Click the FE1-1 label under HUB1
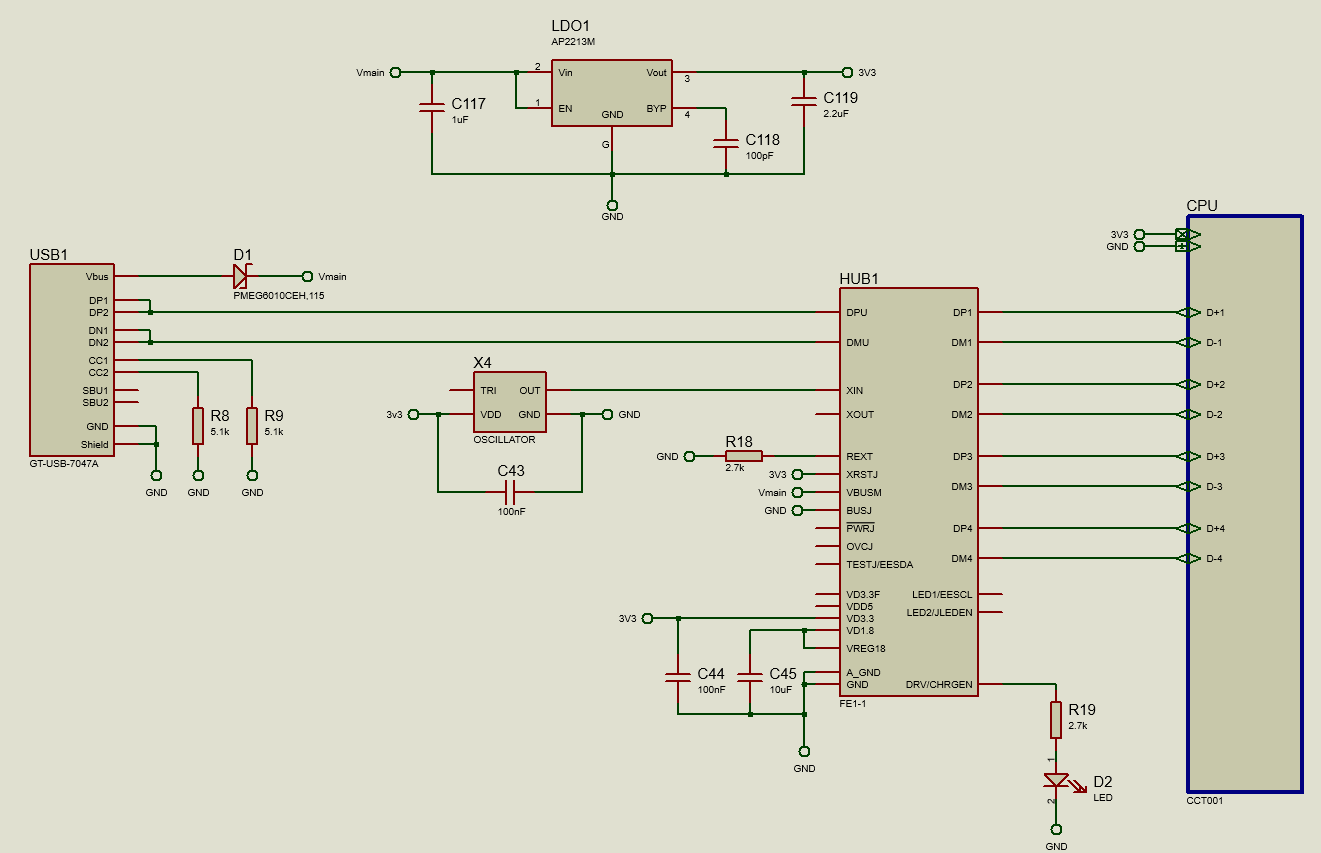Screen dimensions: 1321x853 852,704
